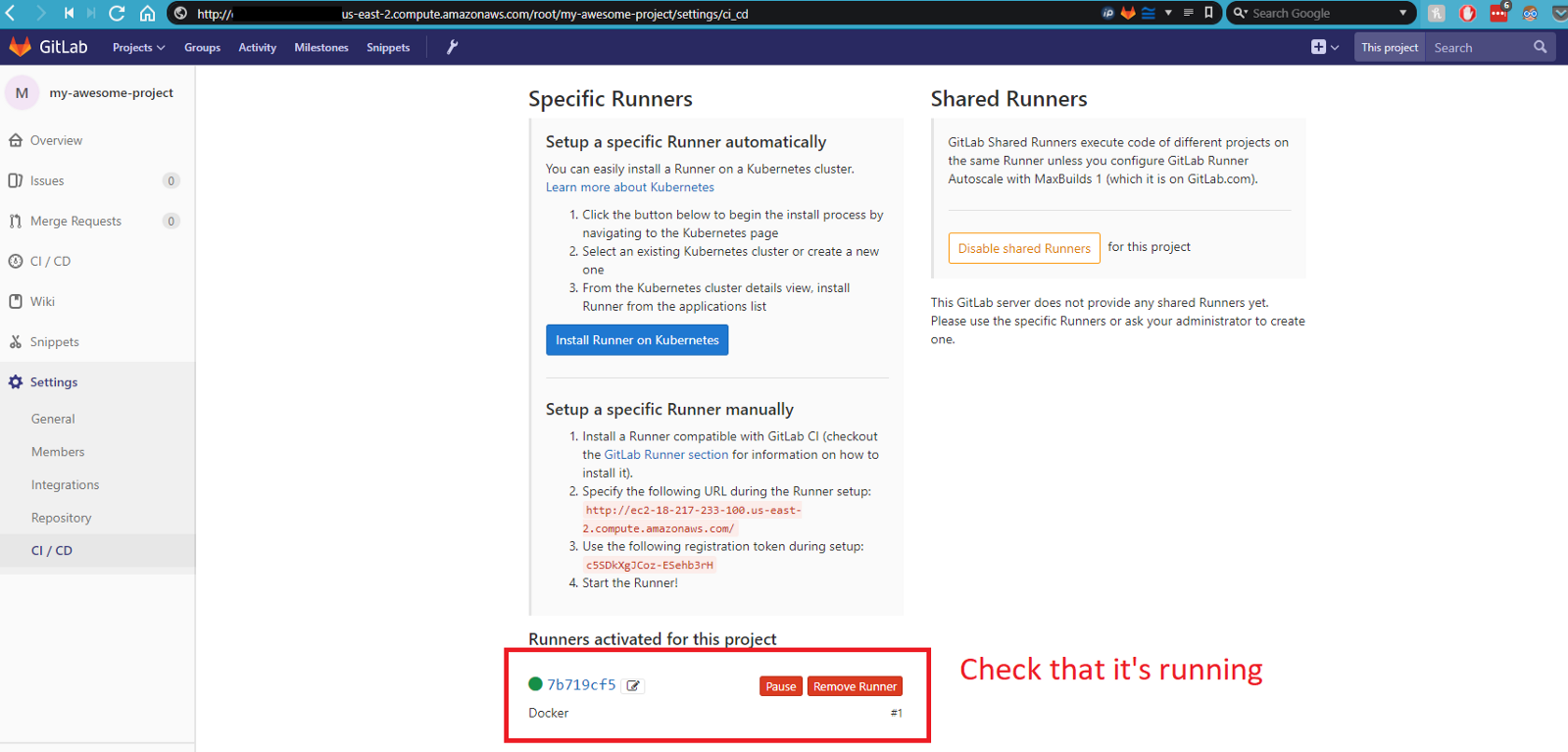The image size is (1568, 752).
Task: Open the search engine magnifier selector
Action: coord(1240,13)
